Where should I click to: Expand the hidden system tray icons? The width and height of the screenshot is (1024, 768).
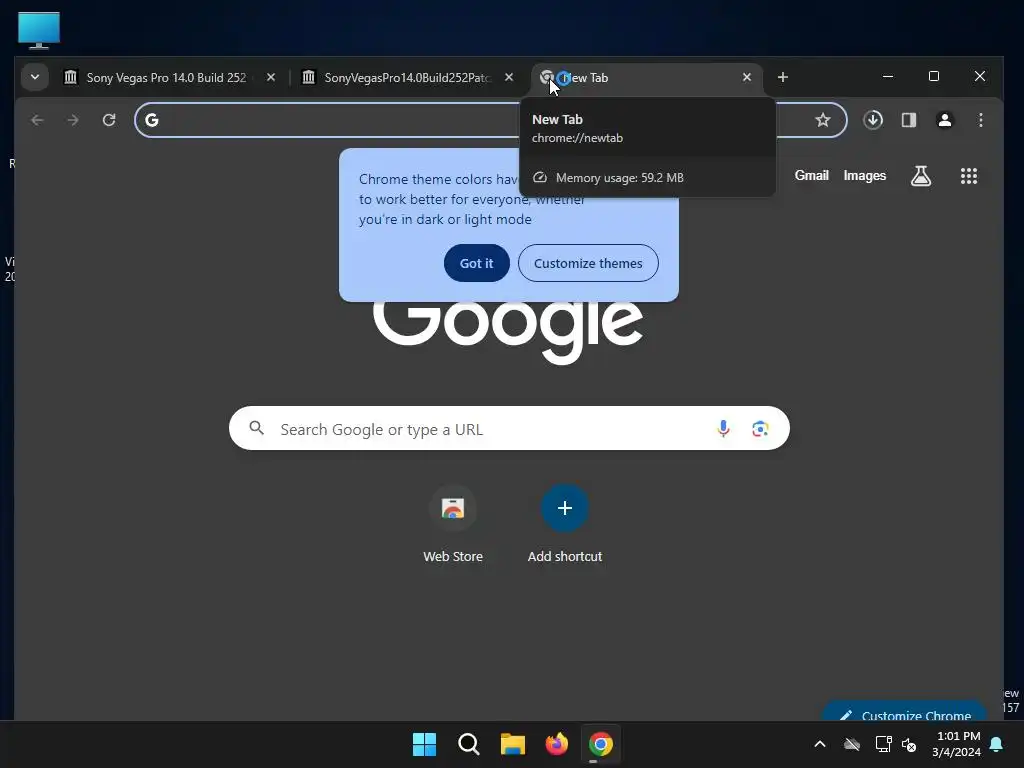click(x=820, y=744)
